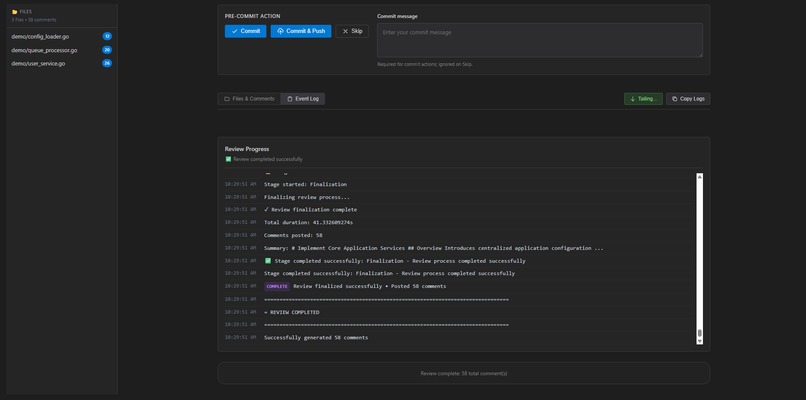The height and width of the screenshot is (400, 806).
Task: Switch to the Files & Comments tab
Action: pyautogui.click(x=249, y=99)
